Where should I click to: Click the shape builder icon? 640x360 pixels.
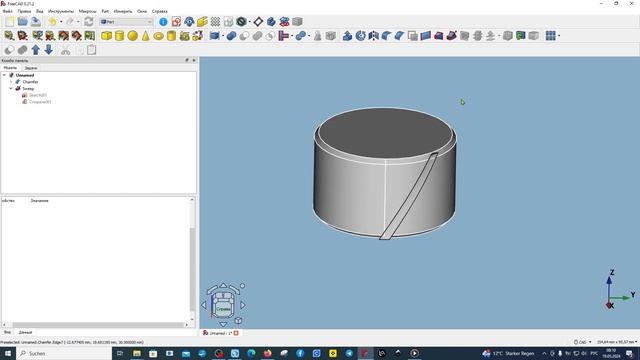[x=198, y=36]
